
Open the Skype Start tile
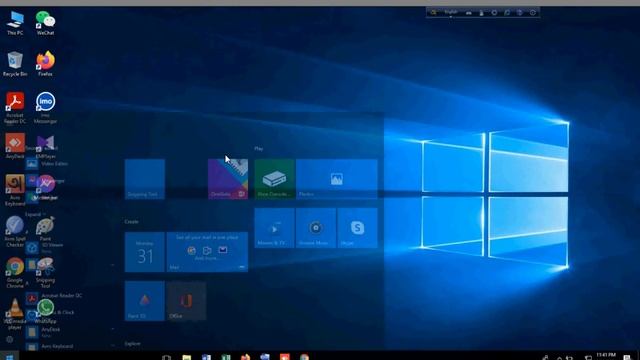358,228
